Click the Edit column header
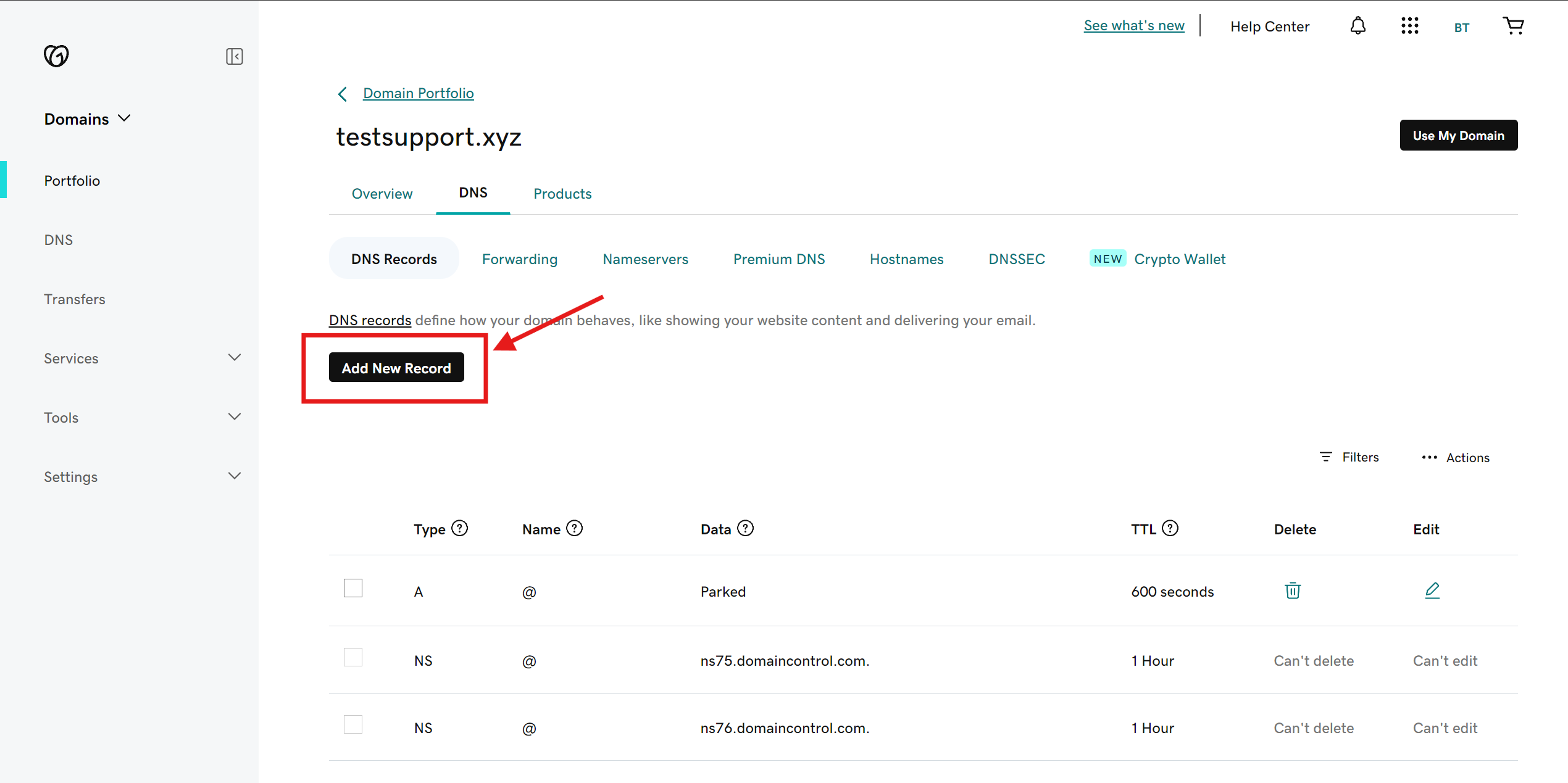 tap(1426, 529)
